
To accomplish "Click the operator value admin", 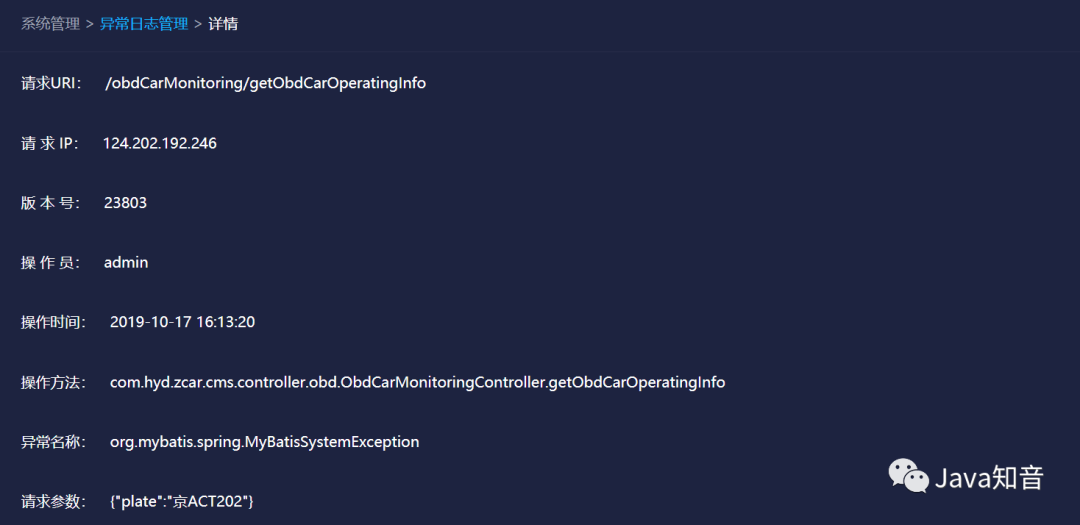I will 126,262.
